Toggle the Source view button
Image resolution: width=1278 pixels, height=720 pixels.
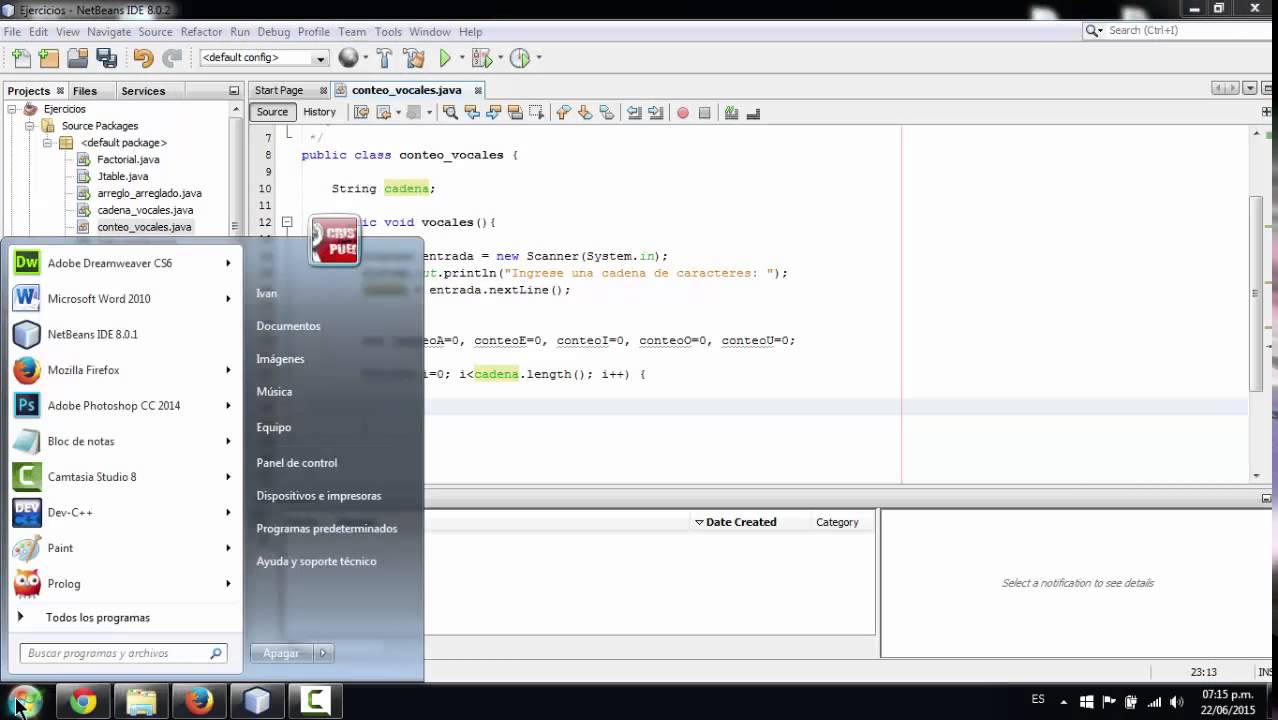(272, 112)
